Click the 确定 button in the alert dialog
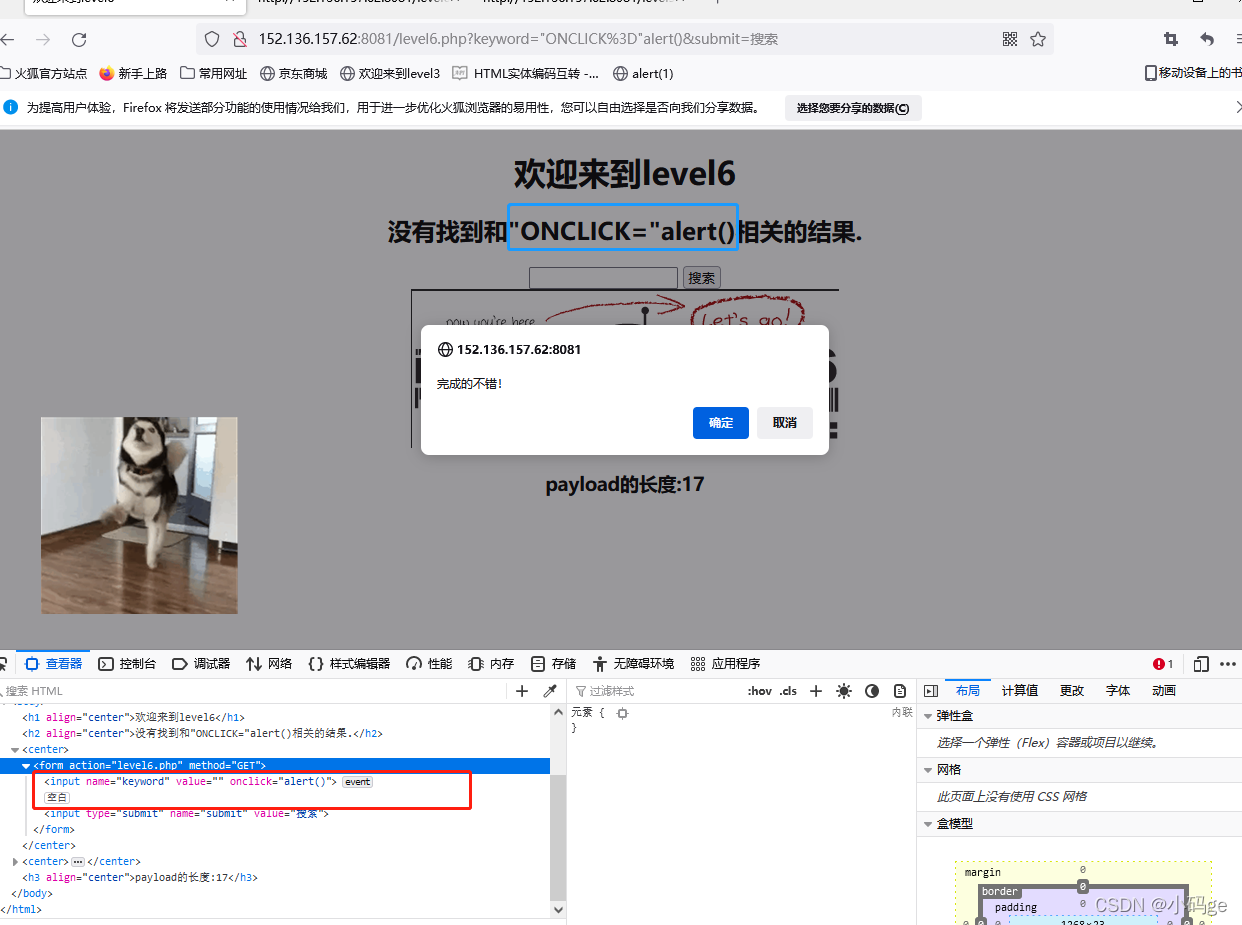This screenshot has width=1242, height=925. 720,422
